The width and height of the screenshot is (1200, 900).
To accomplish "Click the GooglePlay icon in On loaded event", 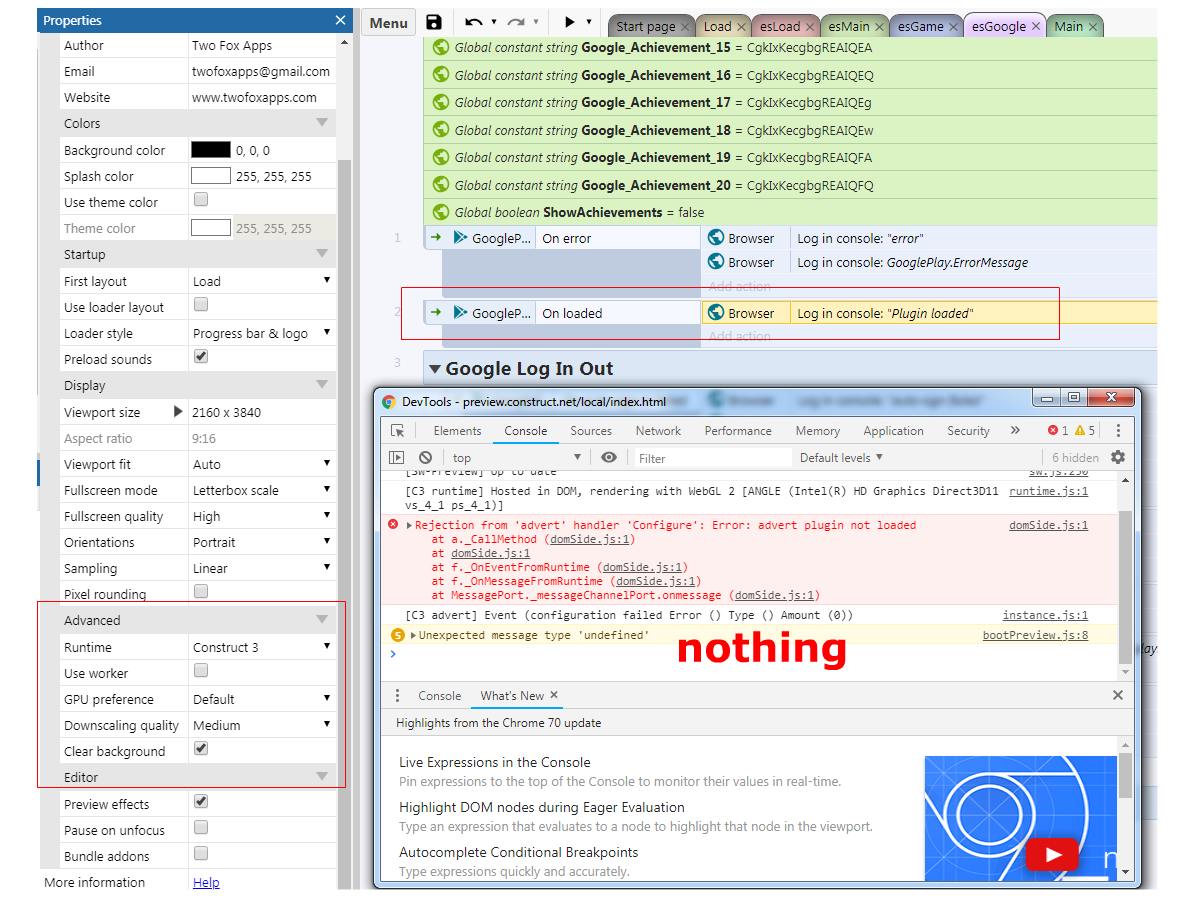I will (x=459, y=313).
